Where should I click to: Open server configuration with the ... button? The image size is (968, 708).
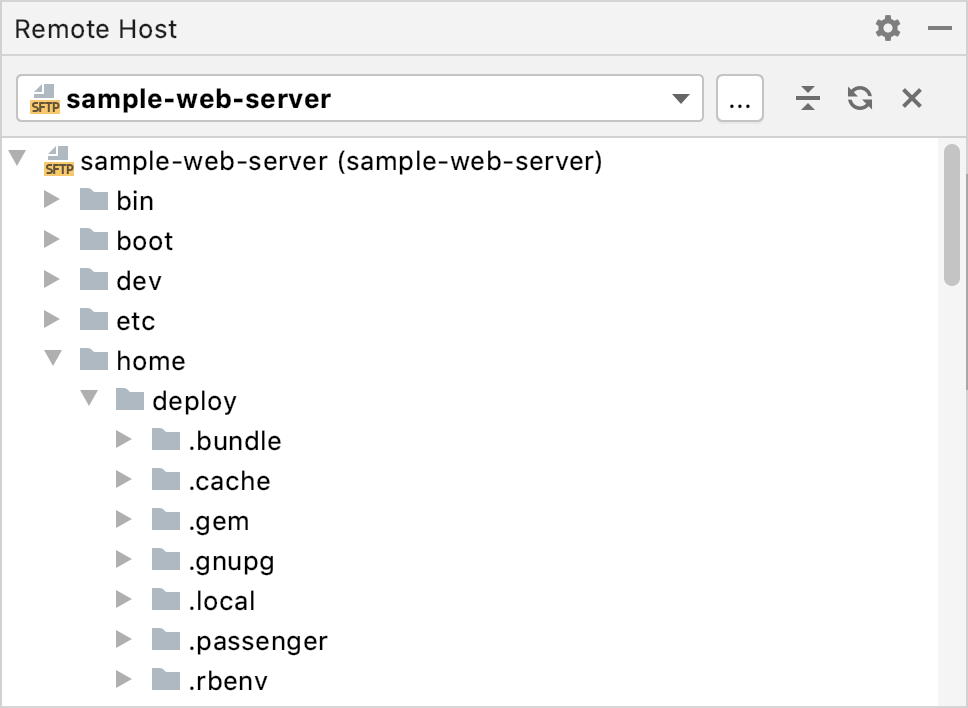(740, 98)
